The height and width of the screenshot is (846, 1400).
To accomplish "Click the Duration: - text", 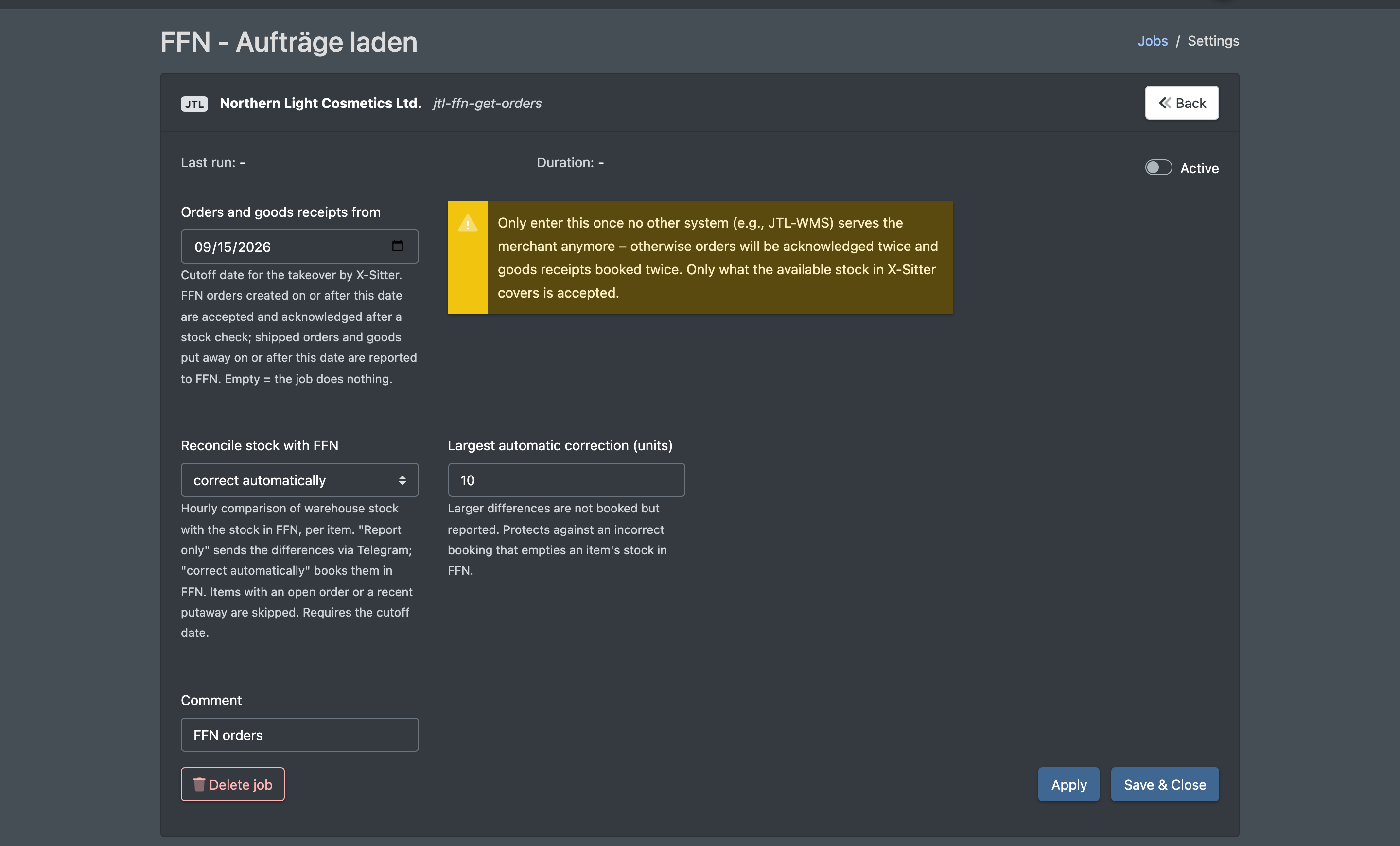I will 570,162.
